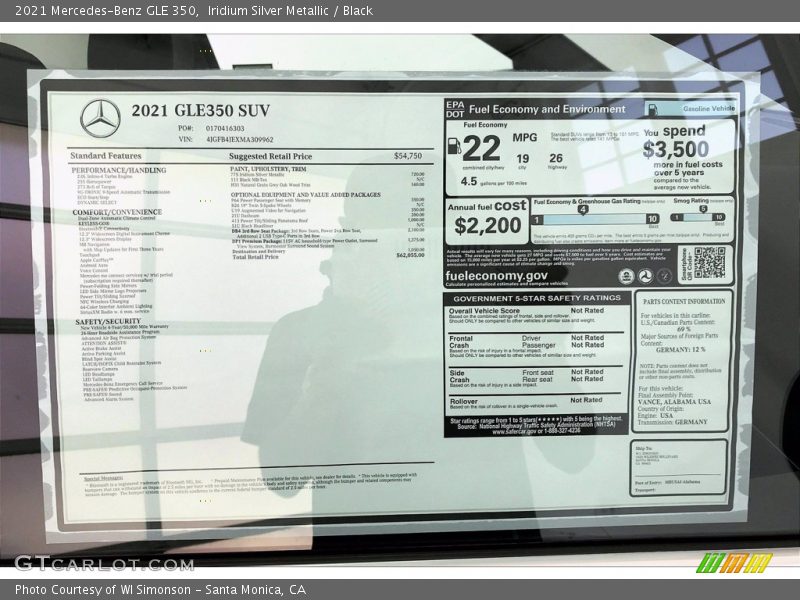
Task: Click the 4.5 gallons per 100 miles value
Action: tap(469, 182)
